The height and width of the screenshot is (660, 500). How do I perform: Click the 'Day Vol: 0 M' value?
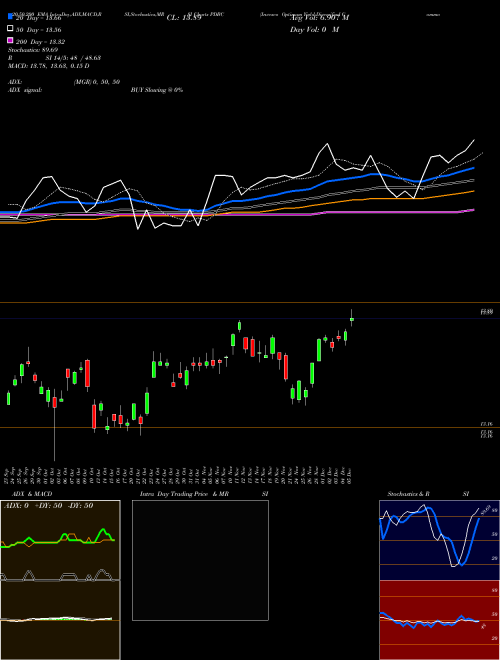point(314,30)
